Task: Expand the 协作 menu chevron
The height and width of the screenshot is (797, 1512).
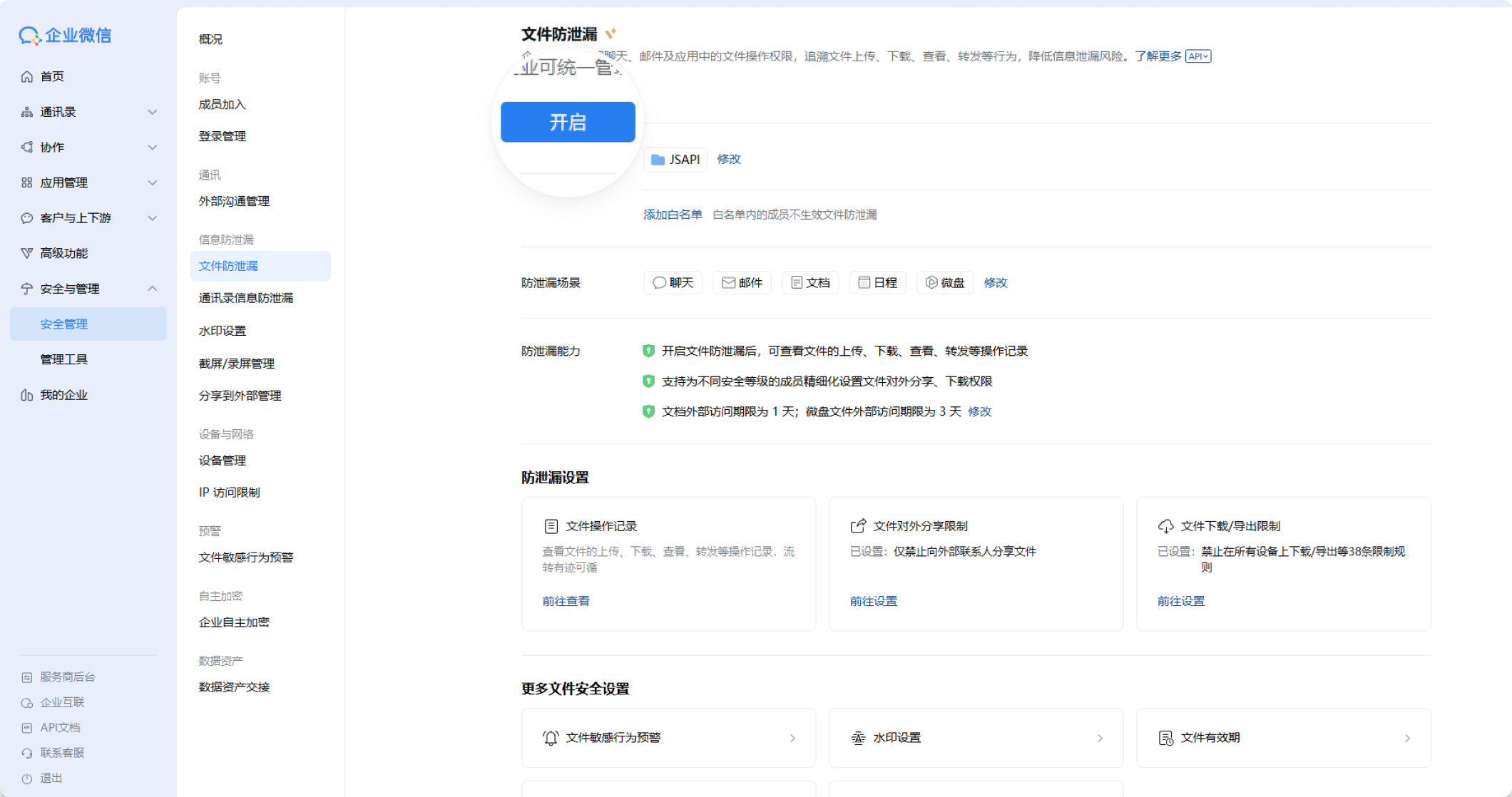Action: pos(152,148)
